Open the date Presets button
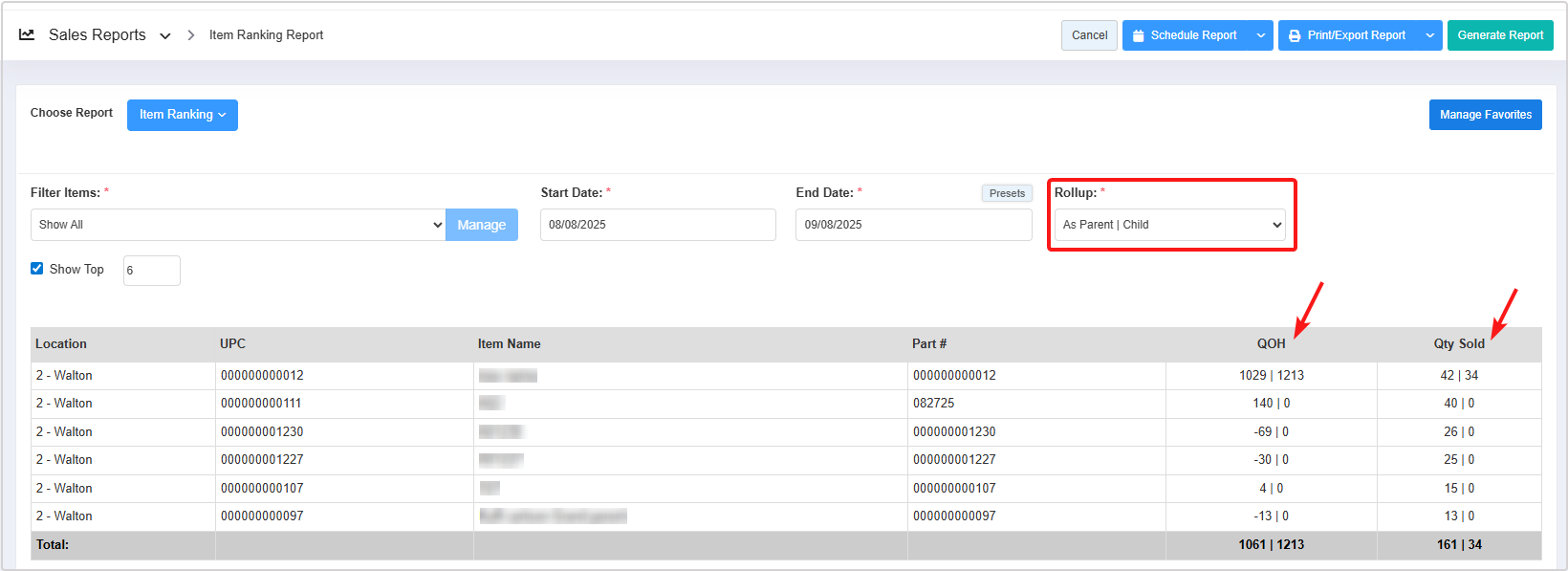 point(1007,193)
